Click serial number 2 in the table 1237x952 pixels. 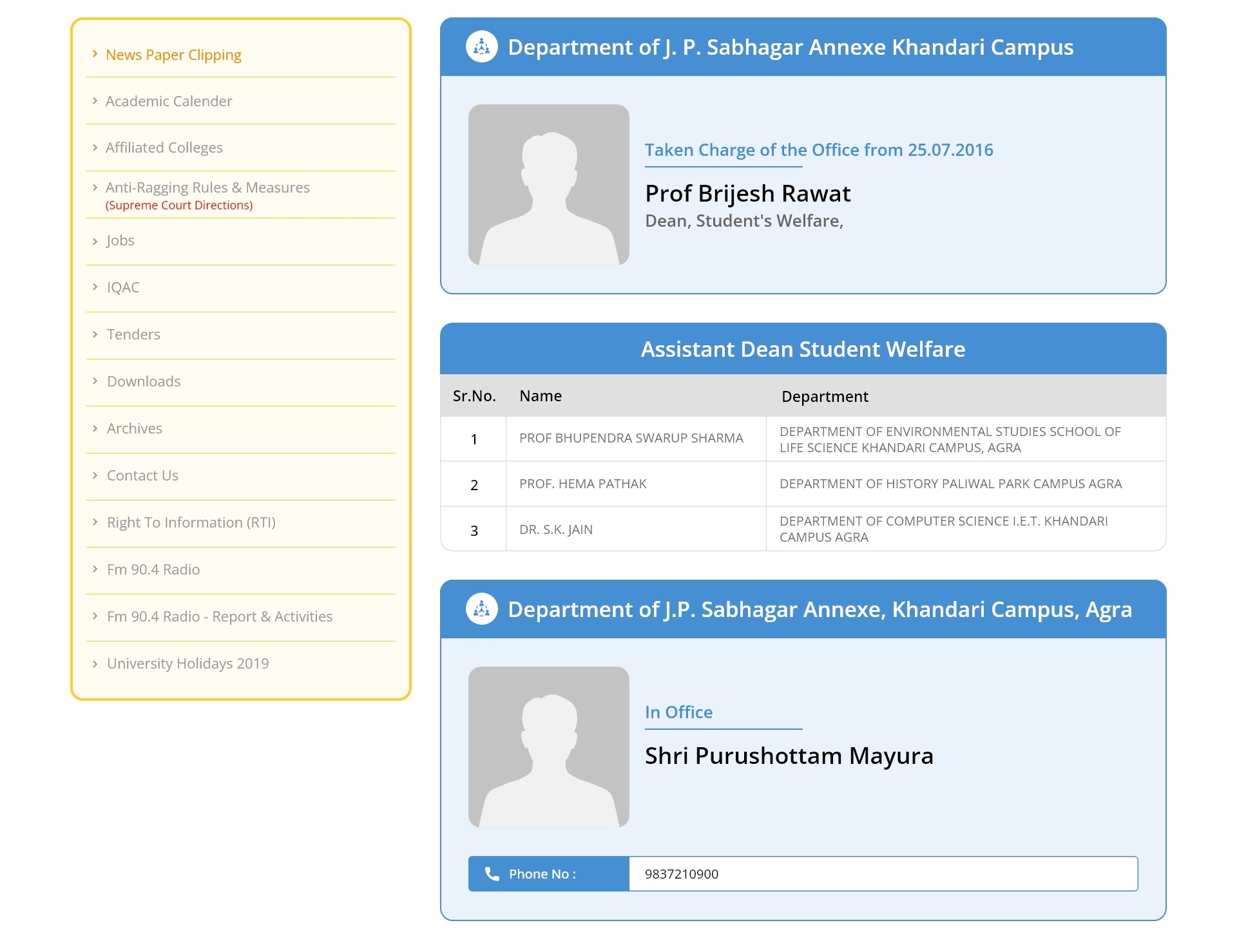pos(474,485)
